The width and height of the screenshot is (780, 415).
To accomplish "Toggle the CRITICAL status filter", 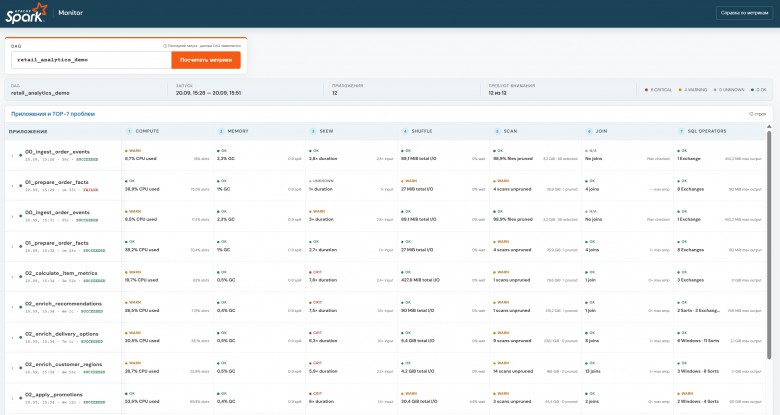I will pyautogui.click(x=658, y=90).
